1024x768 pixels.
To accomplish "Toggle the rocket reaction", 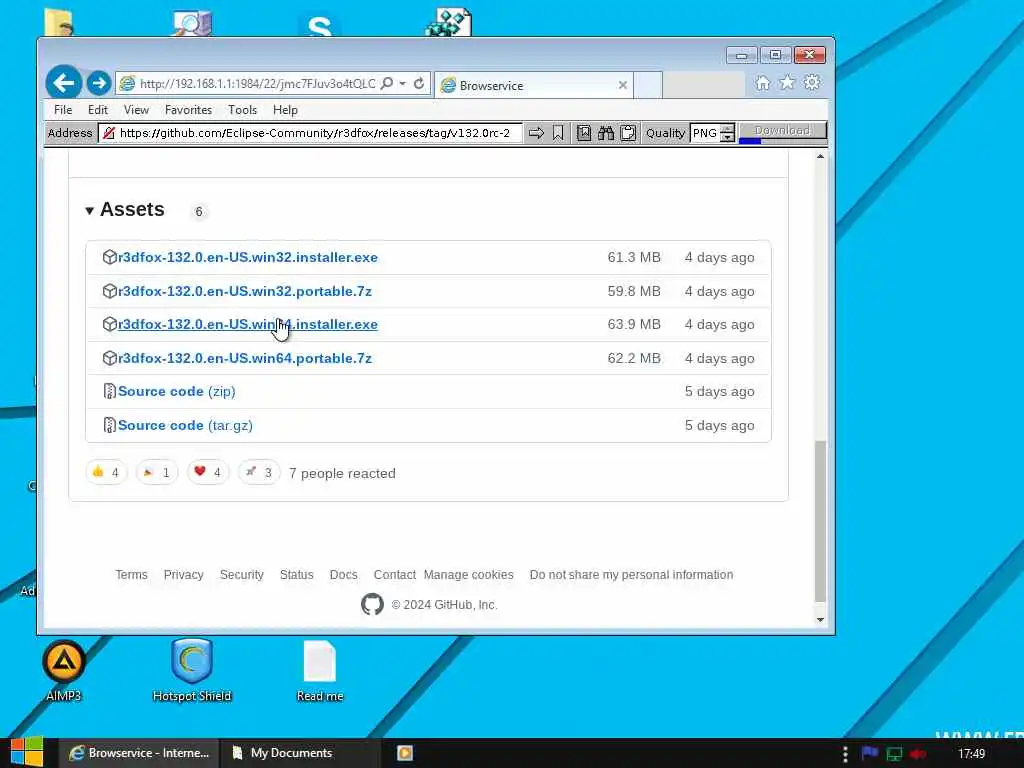I will 259,472.
